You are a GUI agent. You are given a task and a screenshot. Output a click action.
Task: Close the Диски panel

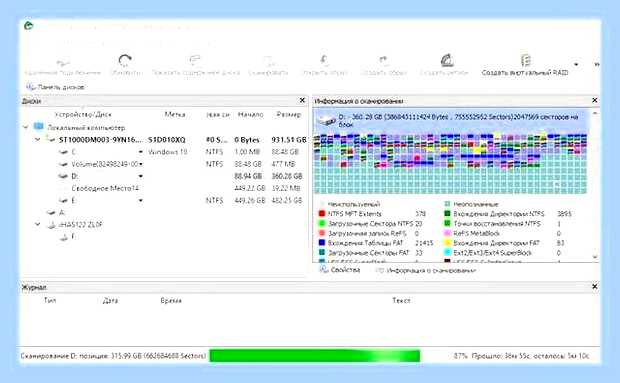click(302, 100)
